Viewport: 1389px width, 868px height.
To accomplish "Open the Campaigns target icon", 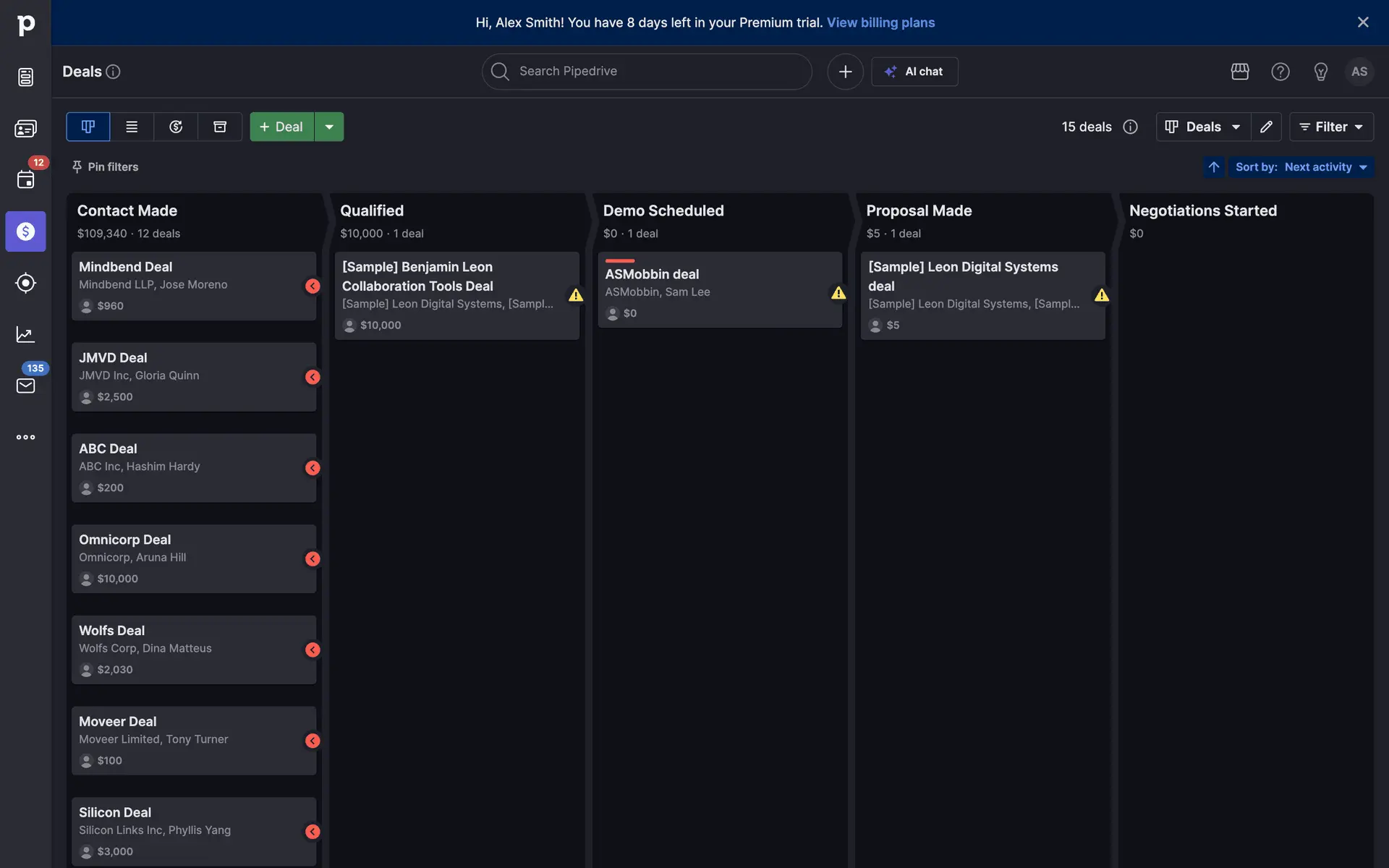I will pos(25,283).
